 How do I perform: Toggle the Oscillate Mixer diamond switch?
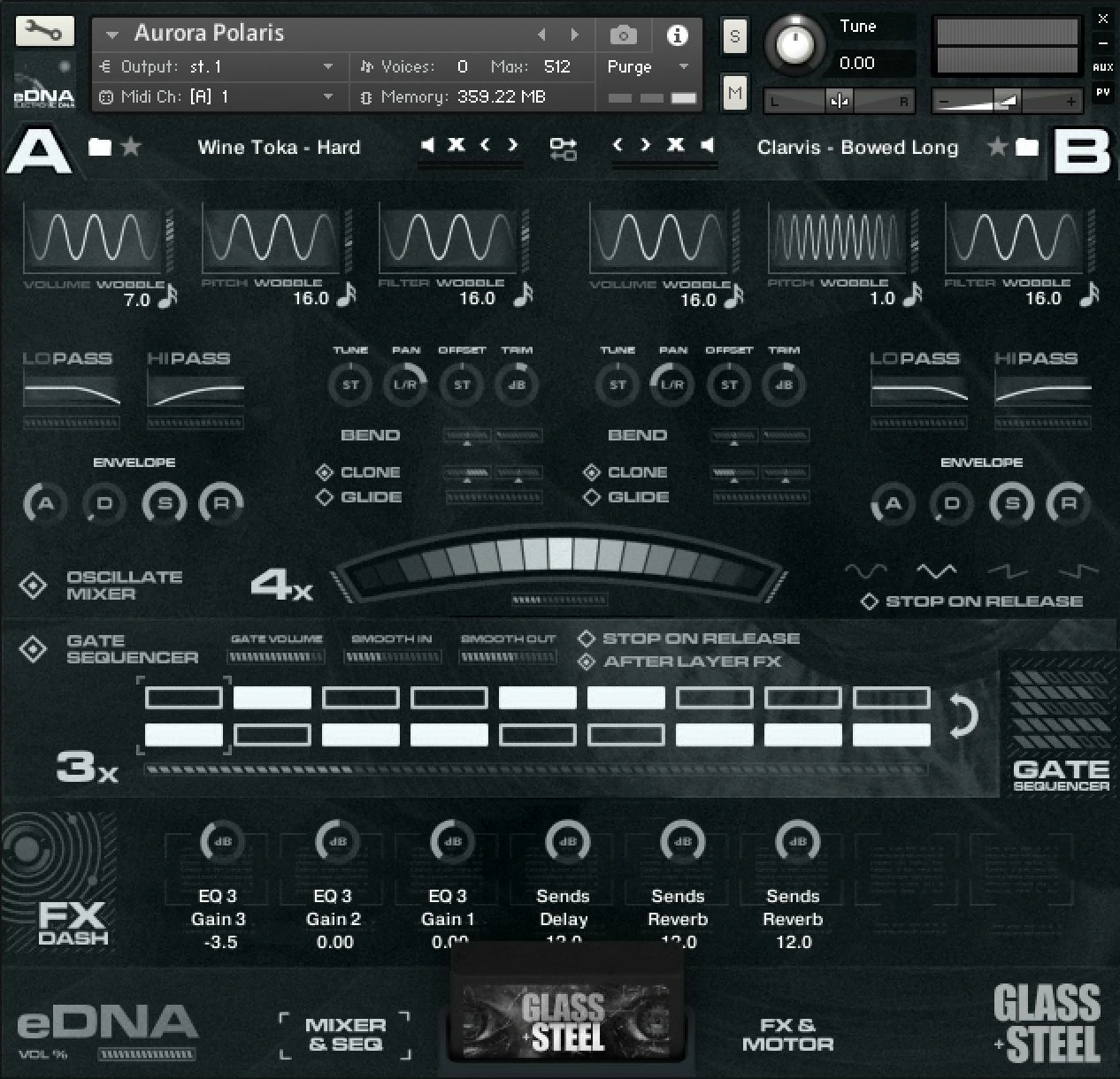33,585
